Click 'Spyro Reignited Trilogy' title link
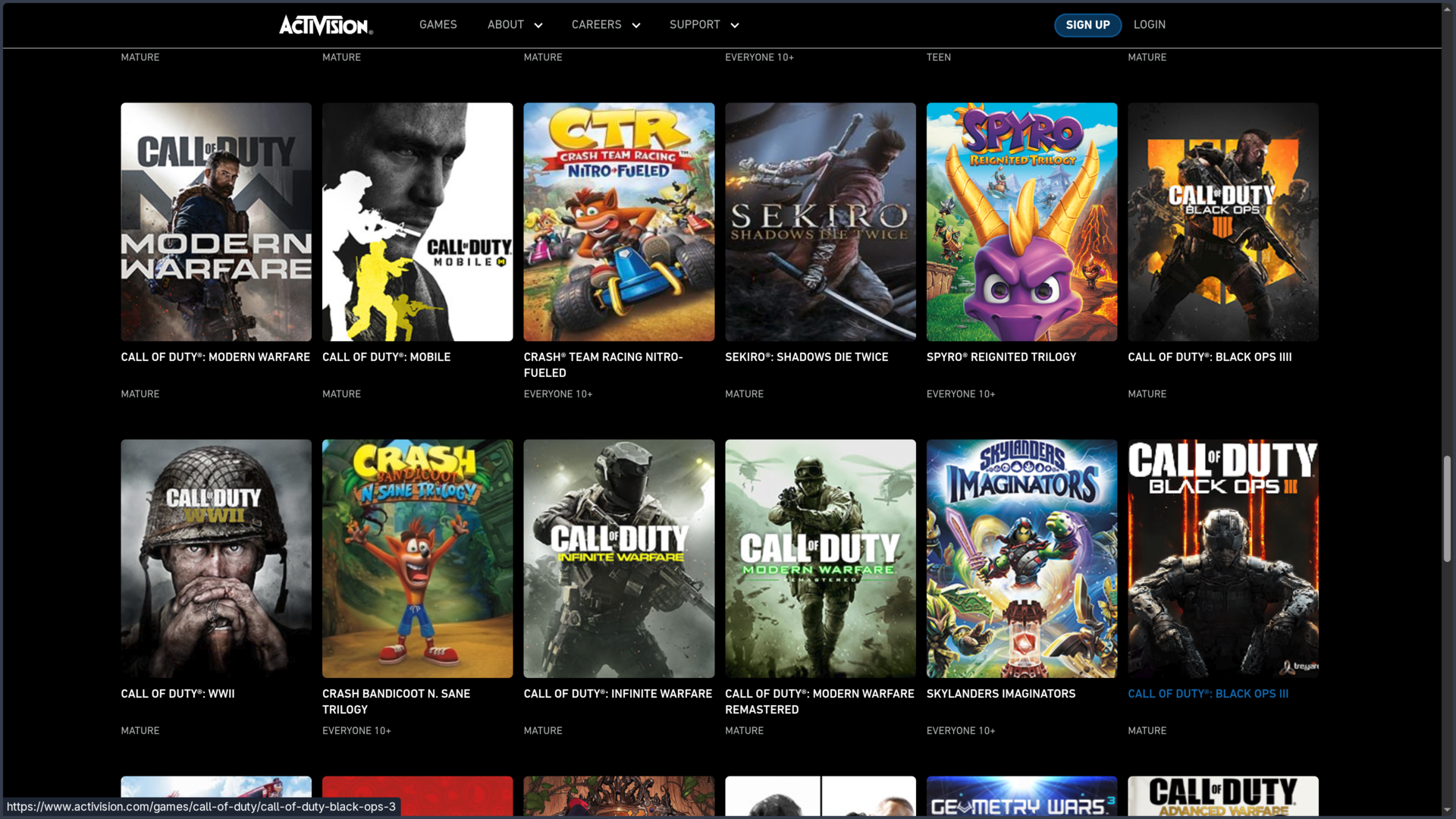 coord(1001,357)
